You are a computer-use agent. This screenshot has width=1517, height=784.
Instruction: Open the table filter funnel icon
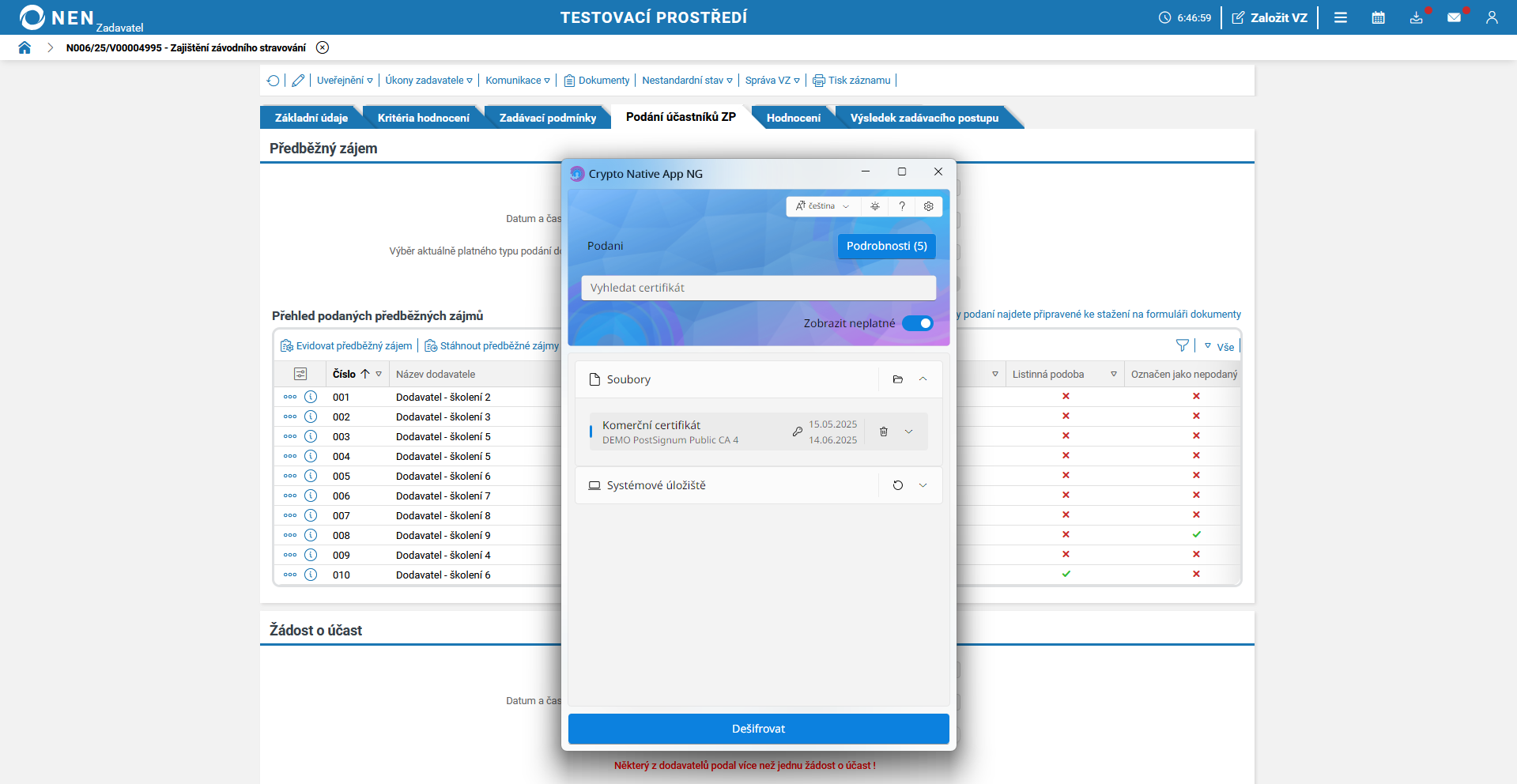(x=1183, y=345)
